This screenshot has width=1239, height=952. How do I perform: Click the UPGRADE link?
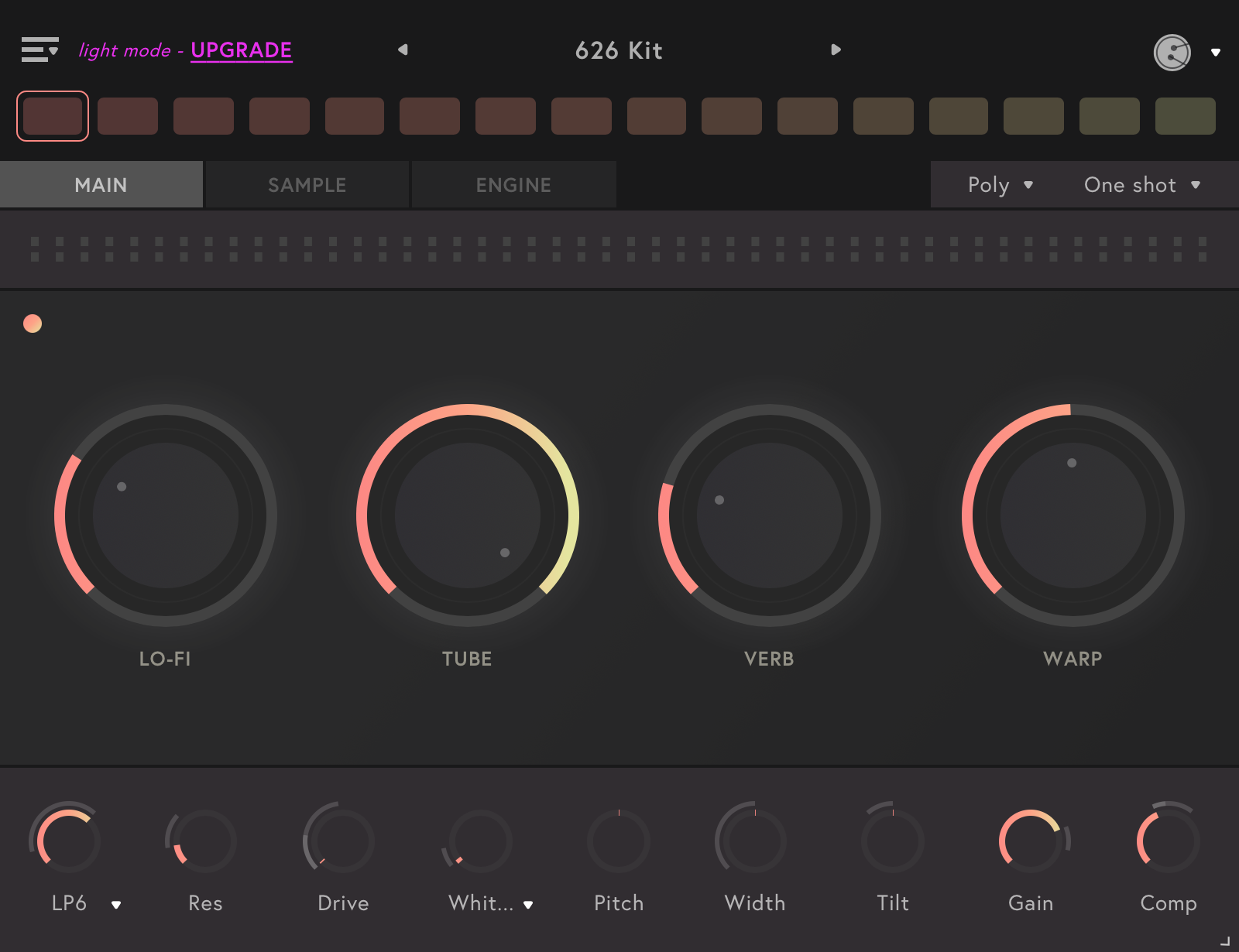tap(241, 50)
